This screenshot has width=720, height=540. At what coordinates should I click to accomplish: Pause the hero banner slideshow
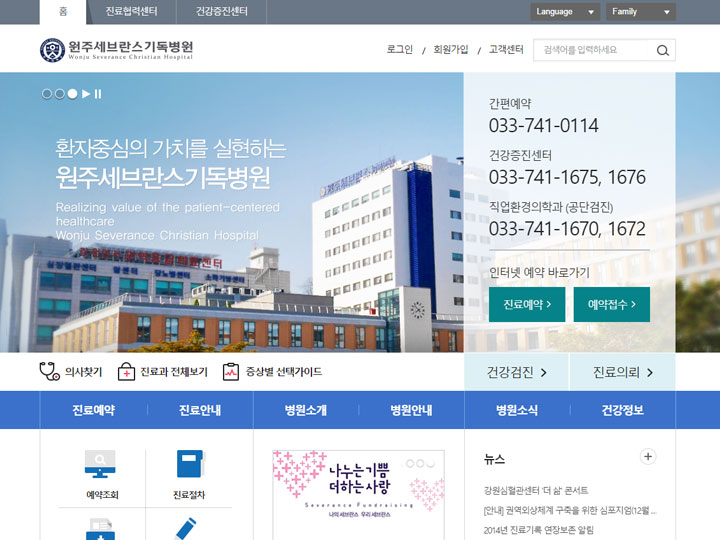[x=98, y=94]
